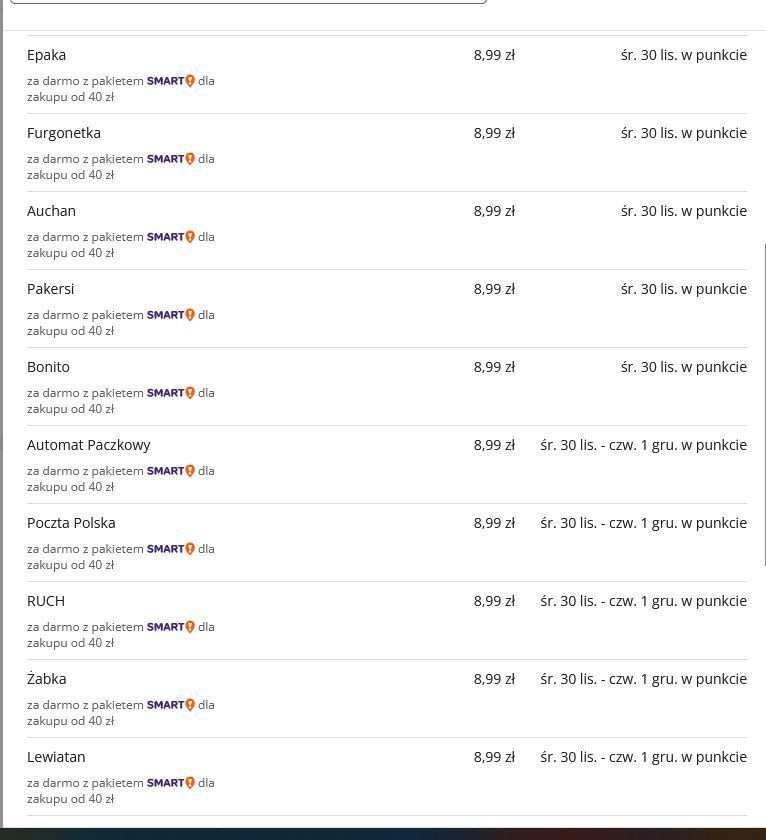Select the Automat Paczkowy delivery option

[x=387, y=464]
